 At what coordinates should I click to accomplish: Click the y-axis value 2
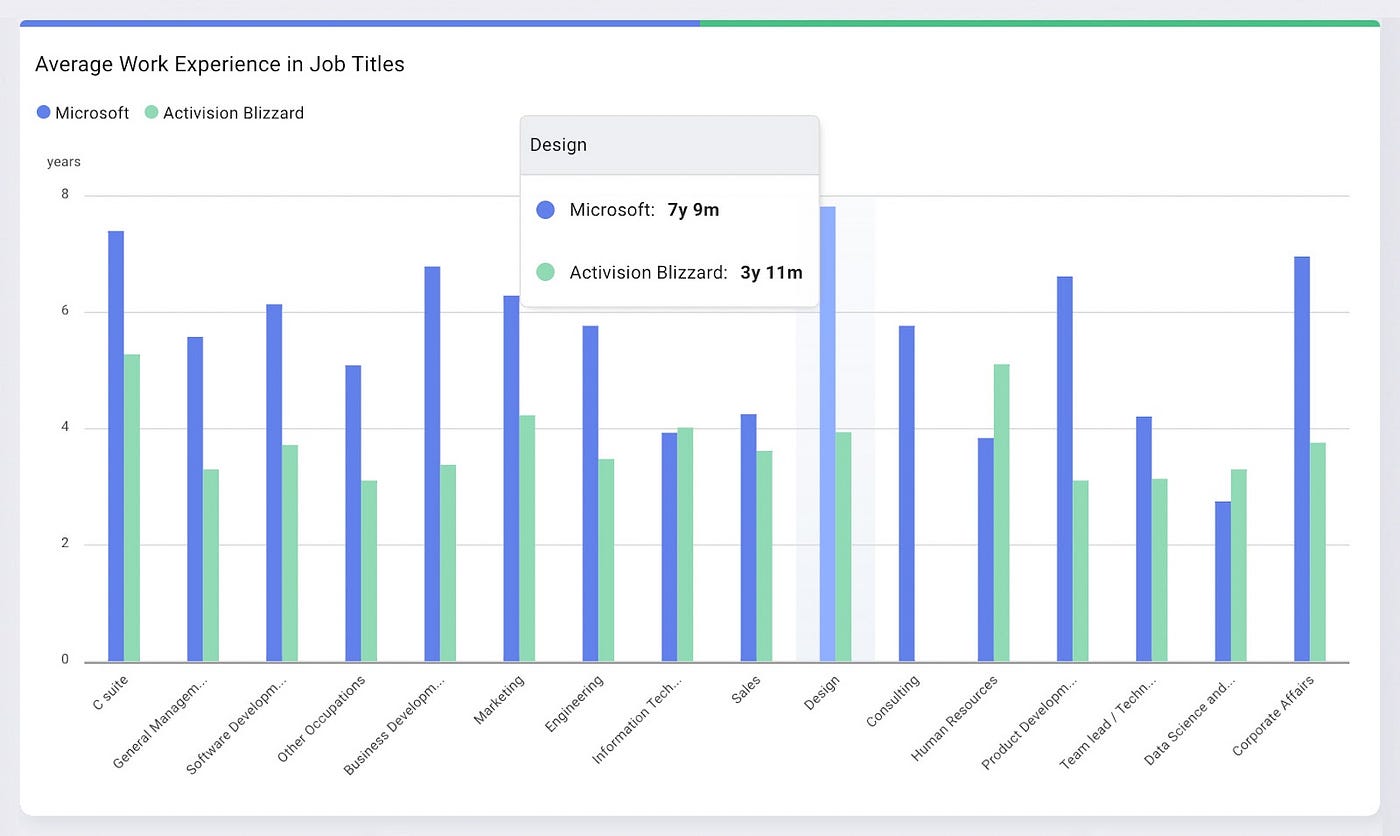pyautogui.click(x=65, y=543)
